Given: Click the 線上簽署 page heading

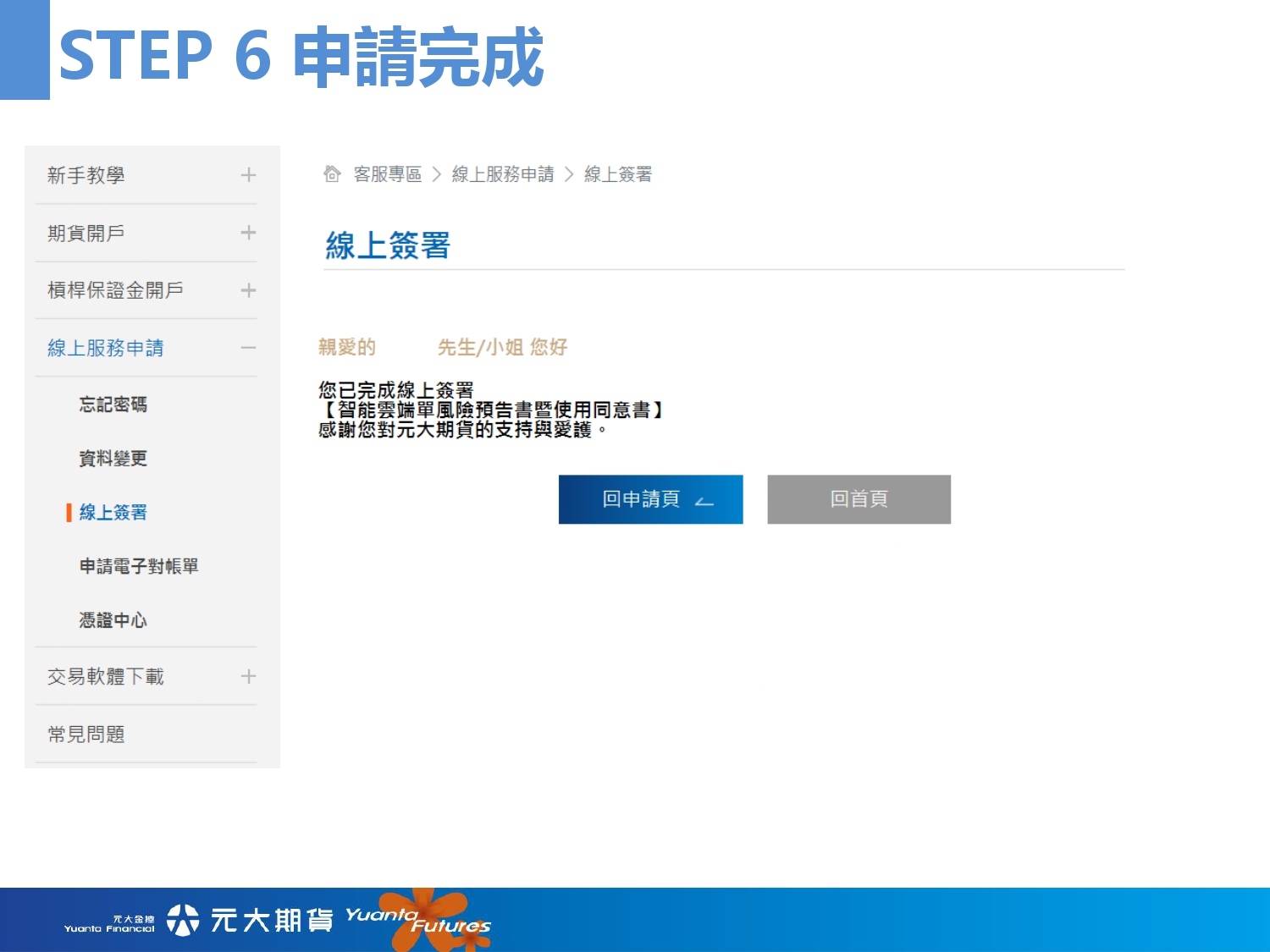Looking at the screenshot, I should (x=388, y=245).
